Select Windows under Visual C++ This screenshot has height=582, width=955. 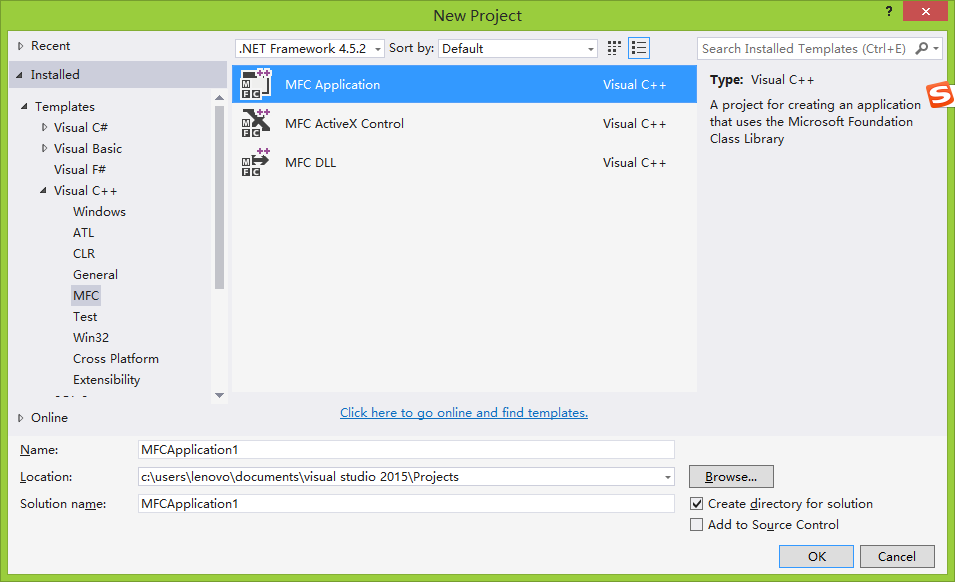pos(99,211)
